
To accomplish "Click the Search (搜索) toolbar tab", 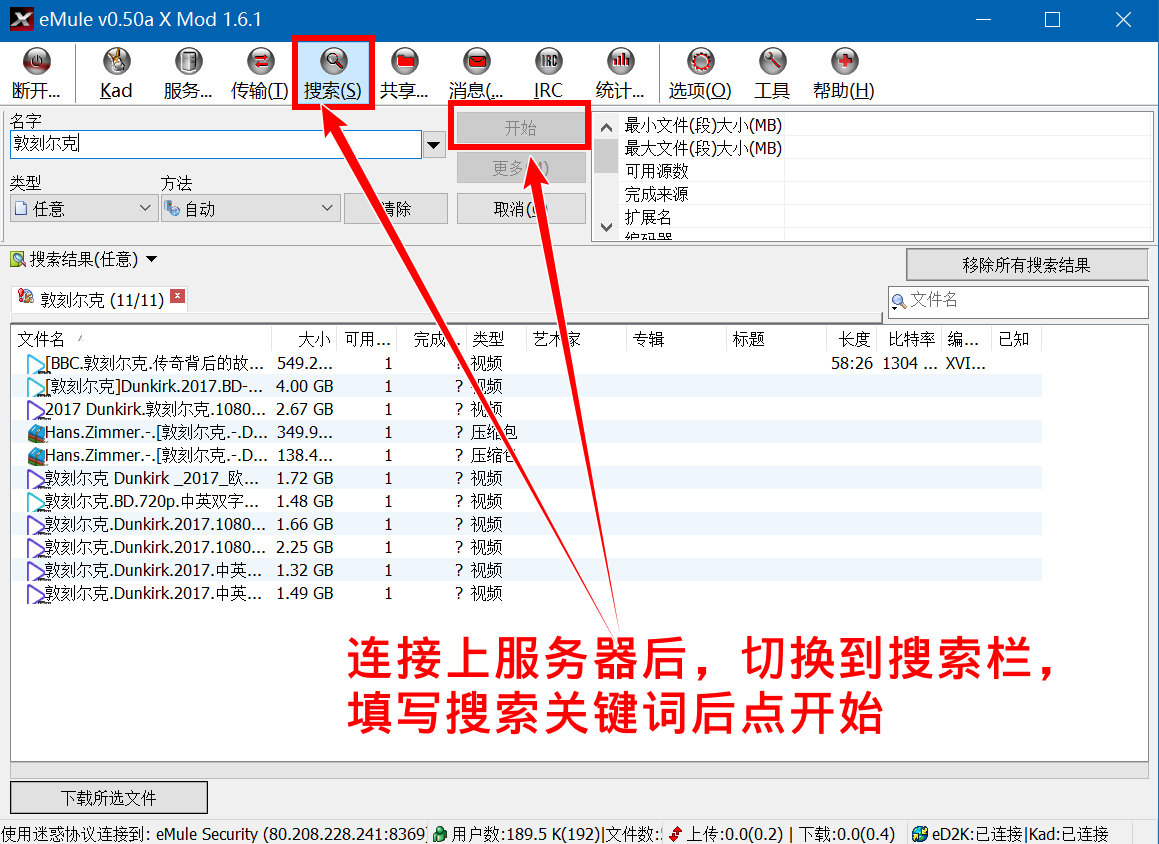I will pyautogui.click(x=333, y=72).
